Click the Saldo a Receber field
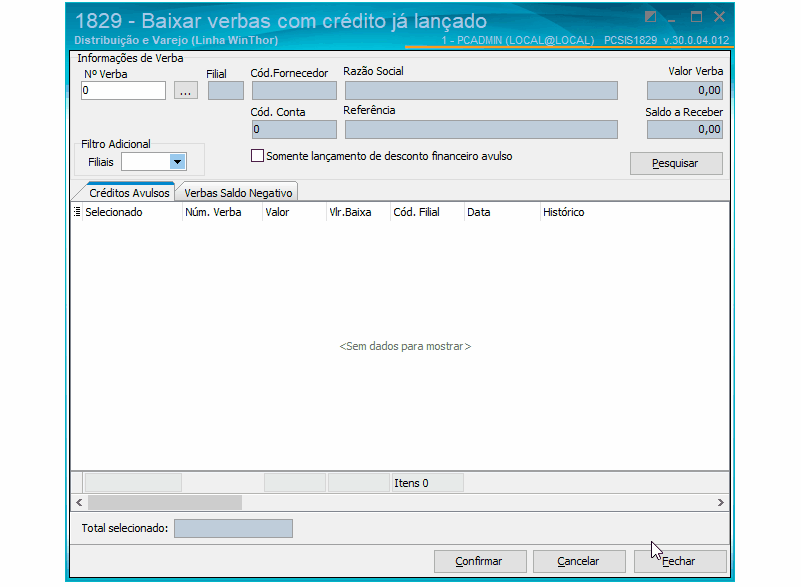 pos(685,129)
